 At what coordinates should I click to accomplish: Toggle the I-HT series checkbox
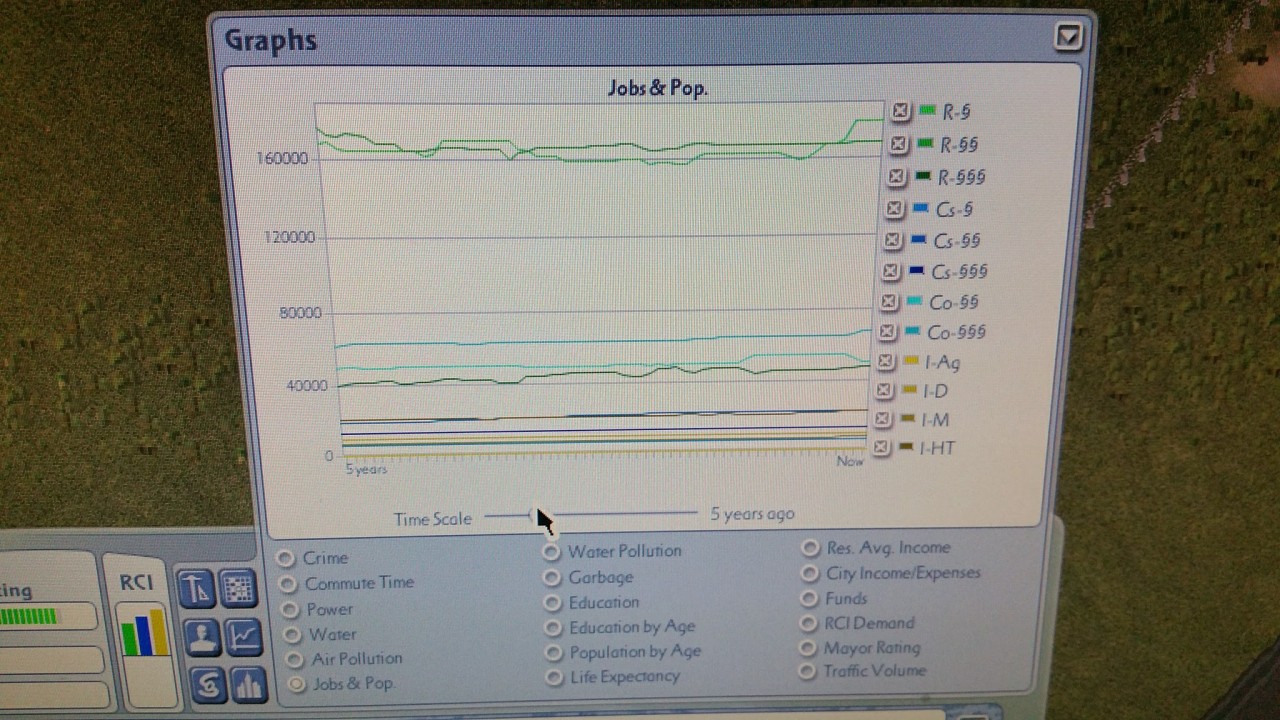(x=881, y=447)
